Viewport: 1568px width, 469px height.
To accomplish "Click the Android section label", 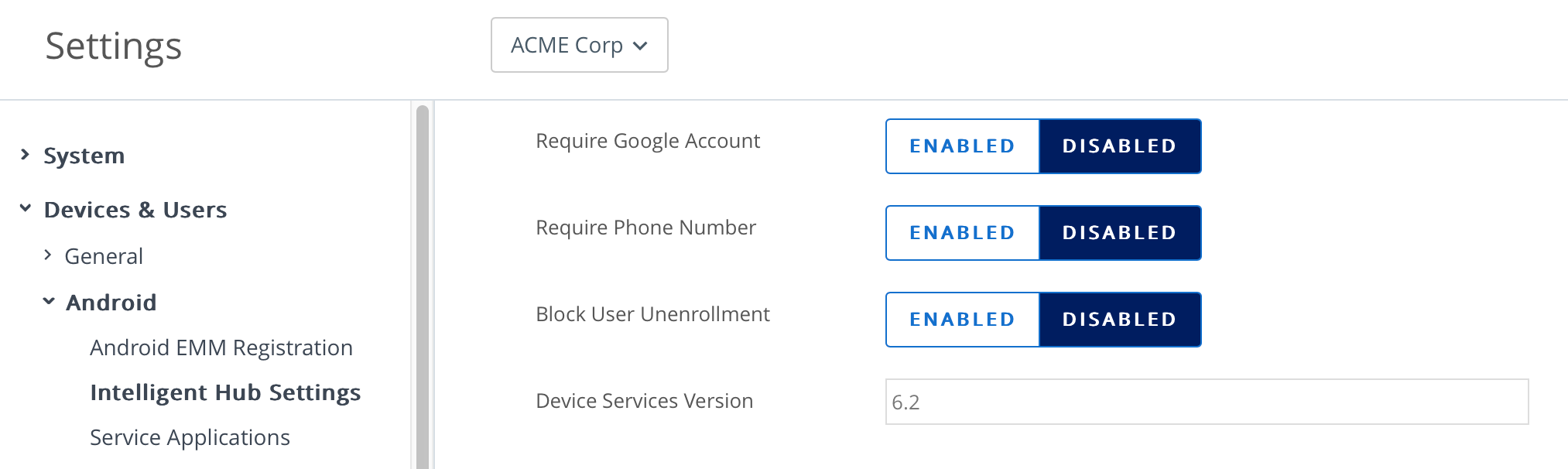I will (111, 303).
